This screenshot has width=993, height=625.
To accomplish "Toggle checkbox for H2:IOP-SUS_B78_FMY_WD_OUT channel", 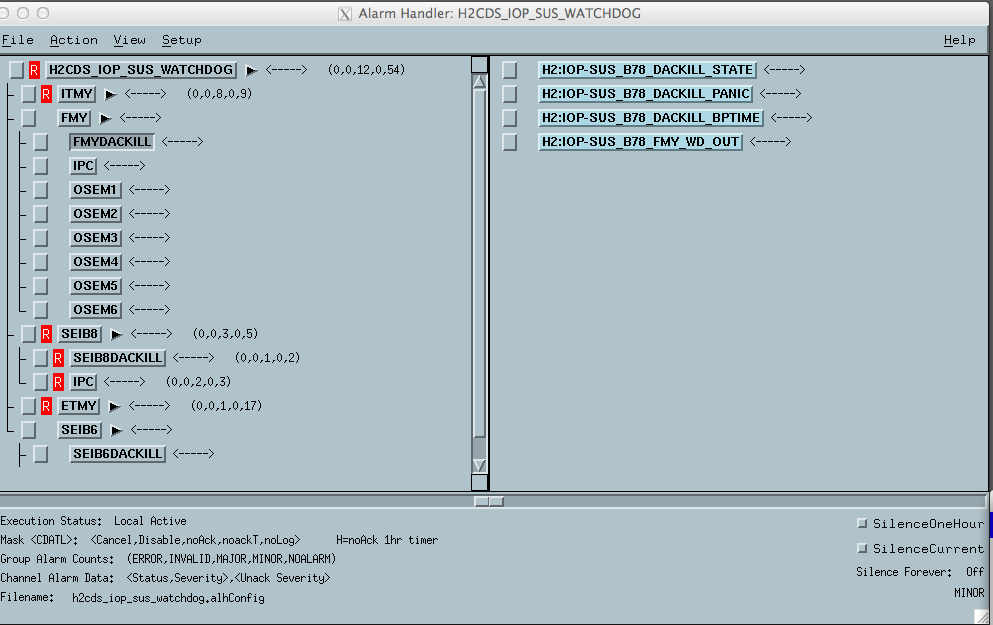I will 510,142.
